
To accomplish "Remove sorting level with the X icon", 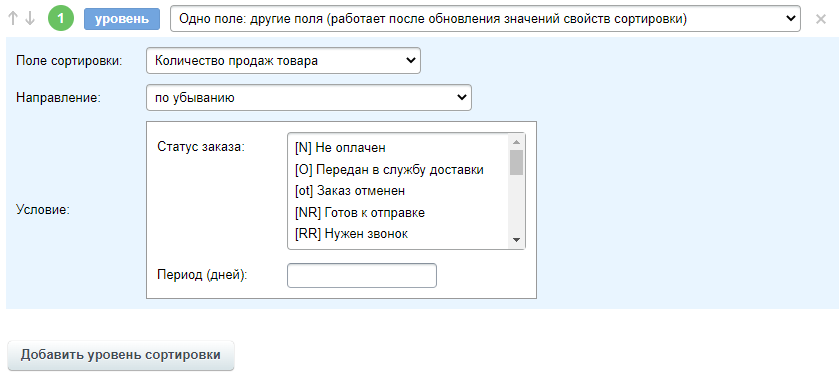I will [x=820, y=19].
